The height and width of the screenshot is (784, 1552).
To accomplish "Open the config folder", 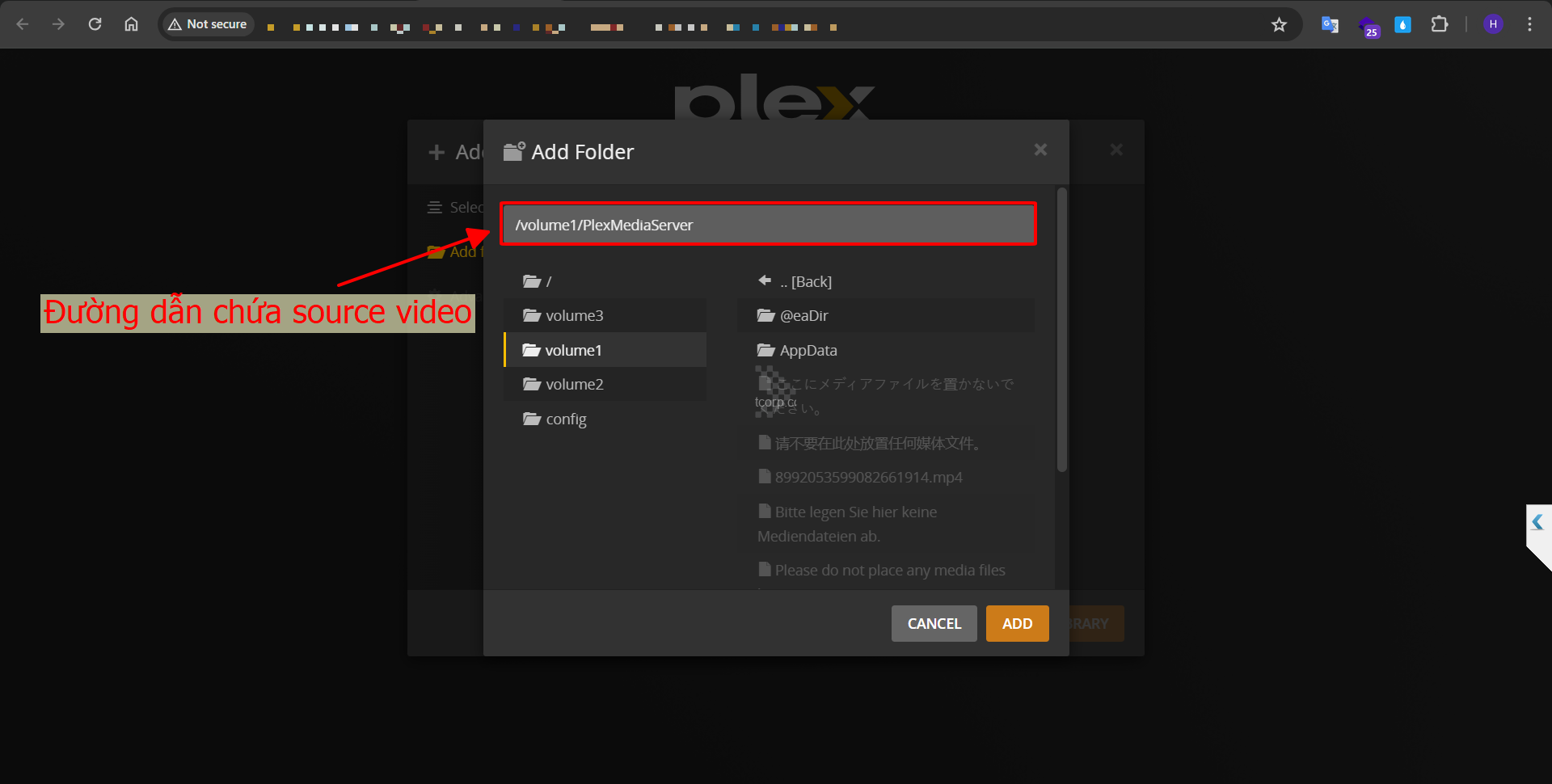I will point(565,419).
